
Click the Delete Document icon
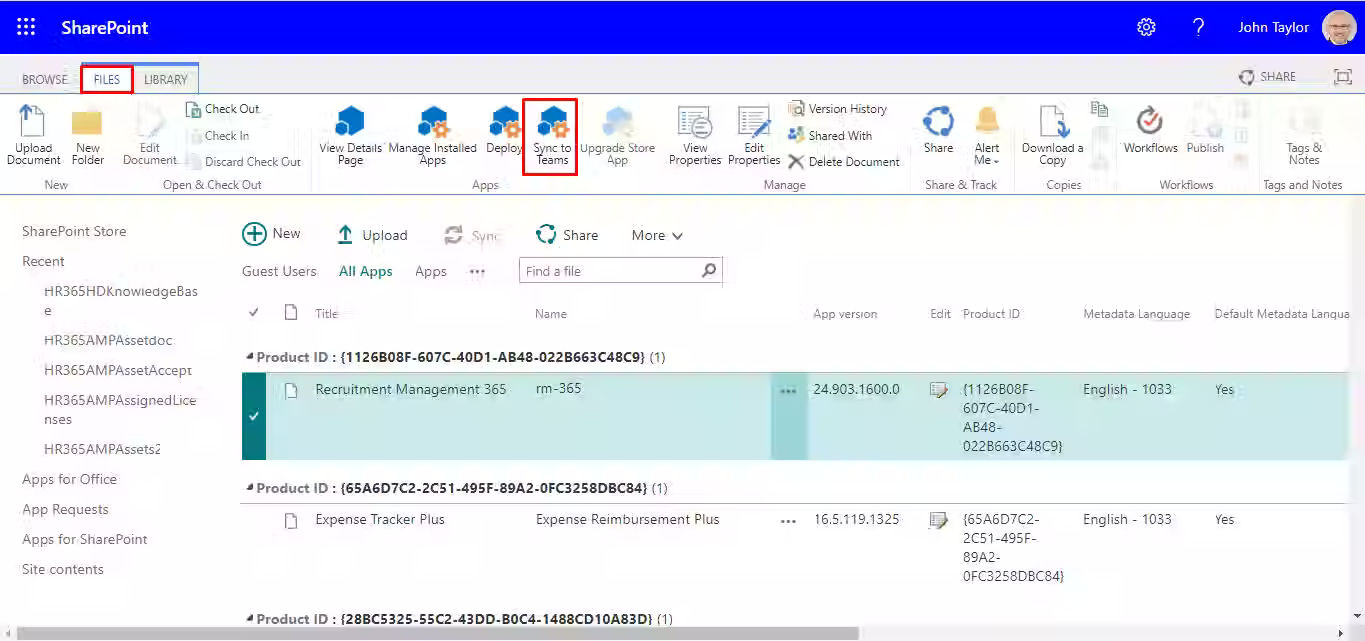796,162
